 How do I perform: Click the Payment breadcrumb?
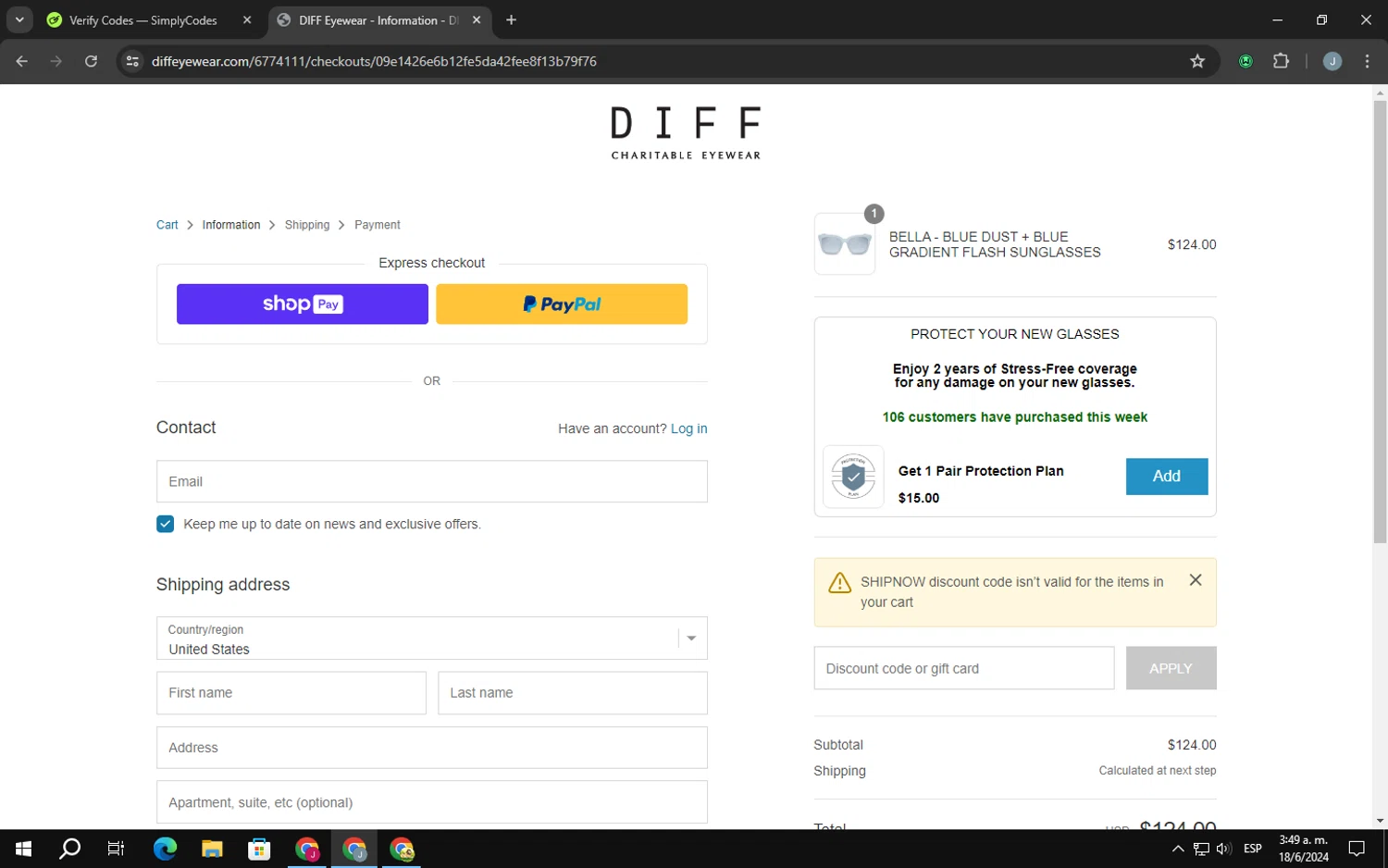point(378,225)
